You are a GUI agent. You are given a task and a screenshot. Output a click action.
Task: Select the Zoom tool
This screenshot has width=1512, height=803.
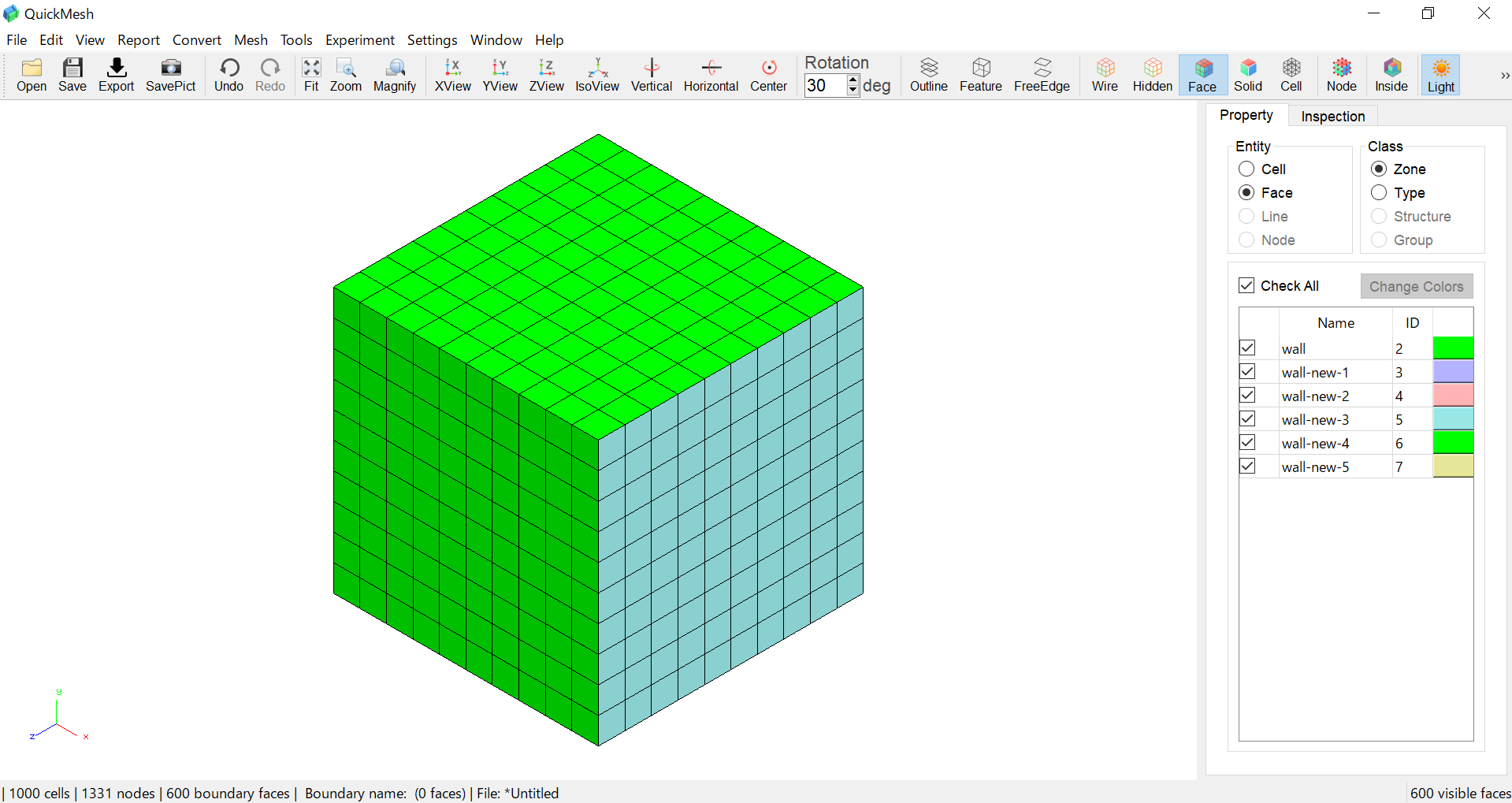[346, 76]
